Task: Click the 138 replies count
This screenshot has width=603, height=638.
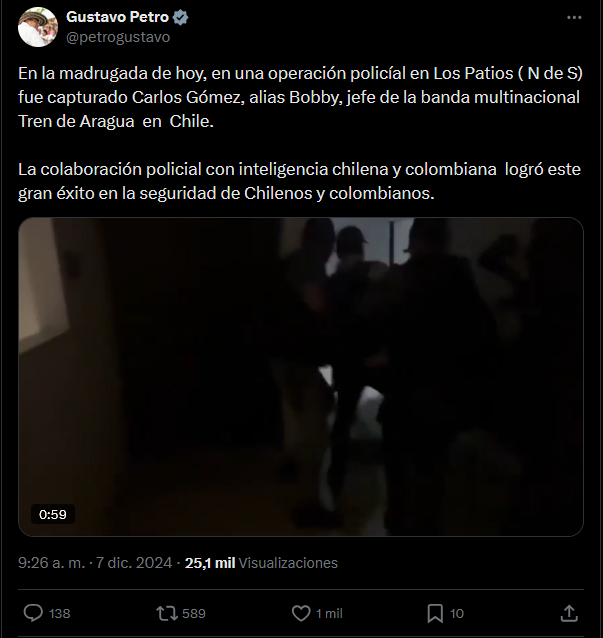Action: [x=59, y=614]
